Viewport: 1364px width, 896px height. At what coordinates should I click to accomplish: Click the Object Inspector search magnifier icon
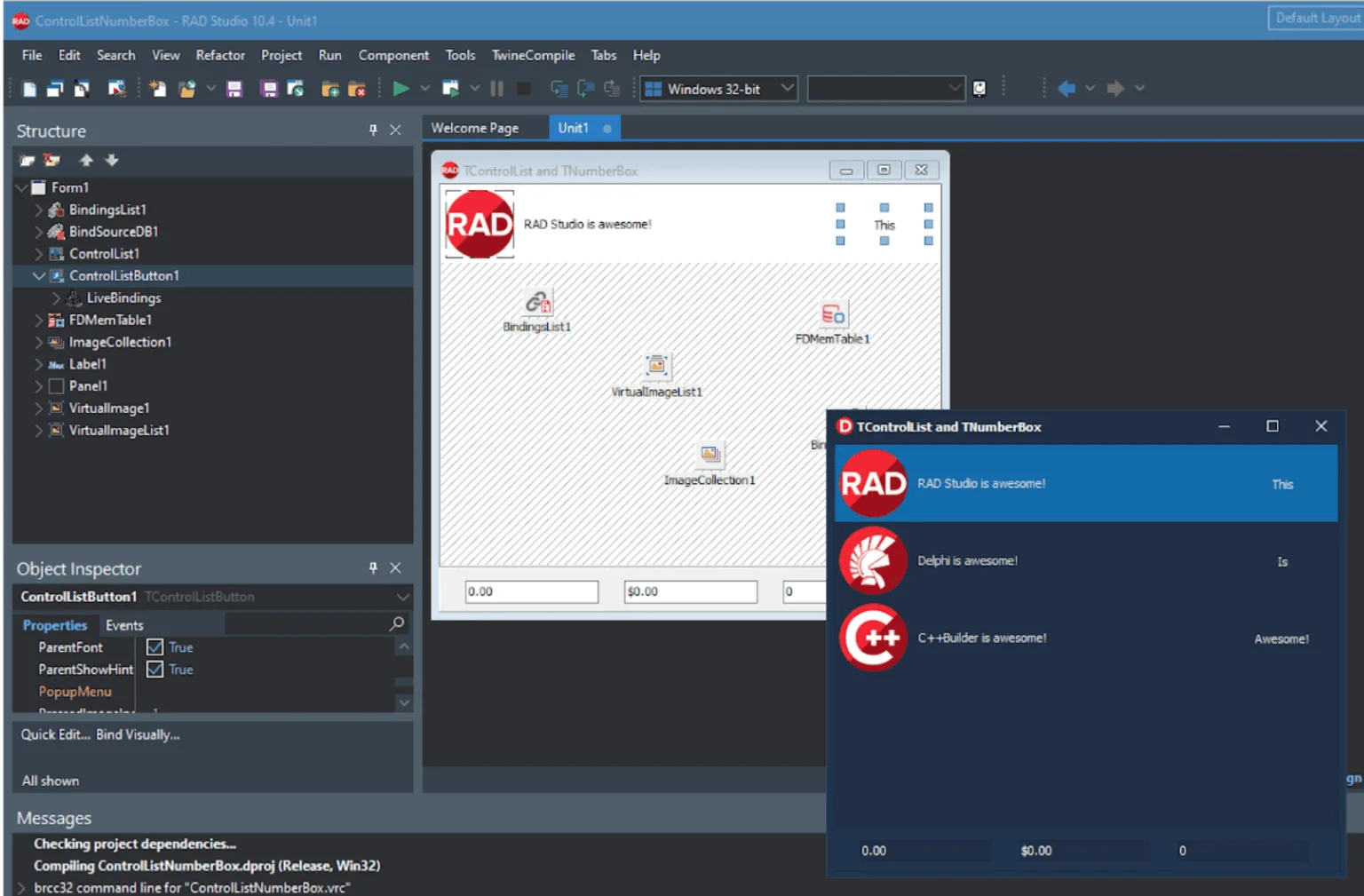point(397,624)
